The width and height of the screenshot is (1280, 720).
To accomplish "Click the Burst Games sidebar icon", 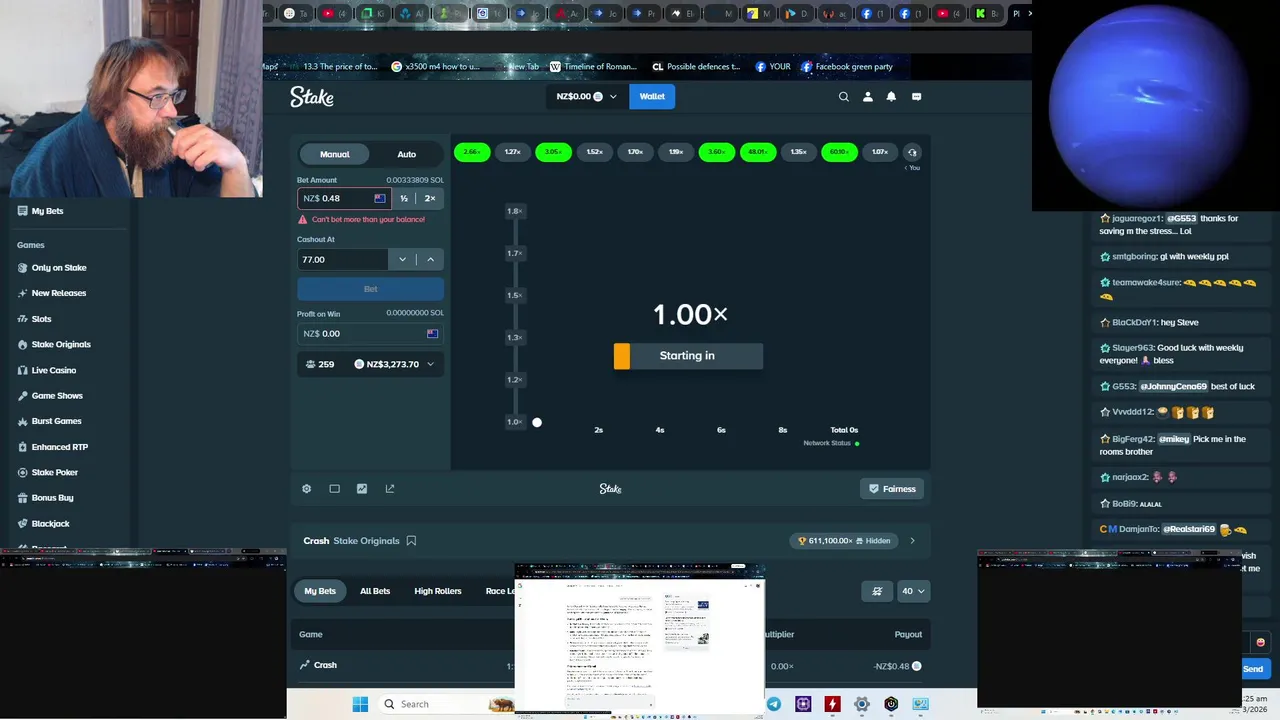I will coord(22,421).
